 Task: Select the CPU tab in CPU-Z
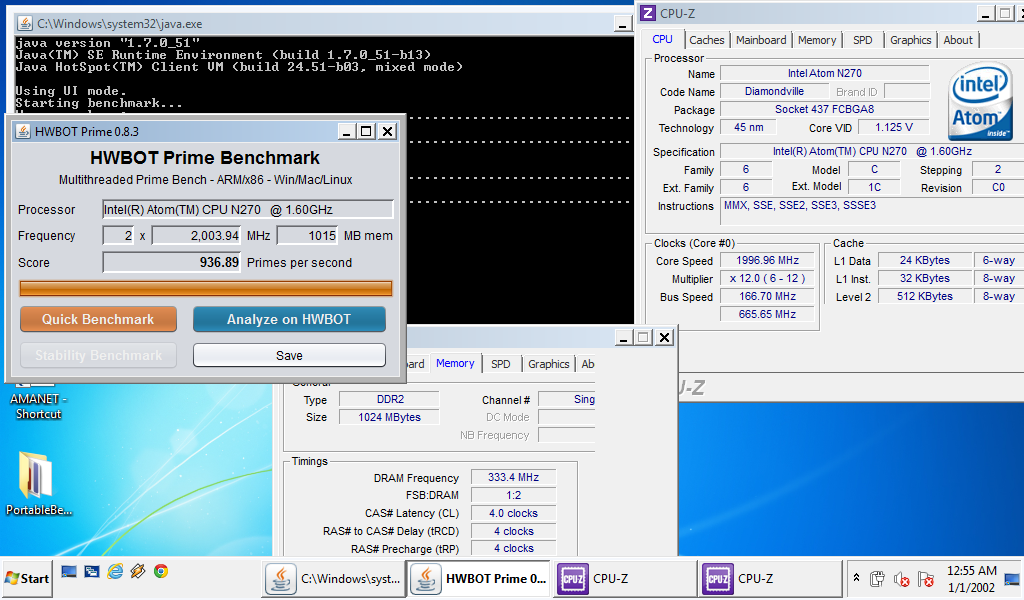click(663, 39)
